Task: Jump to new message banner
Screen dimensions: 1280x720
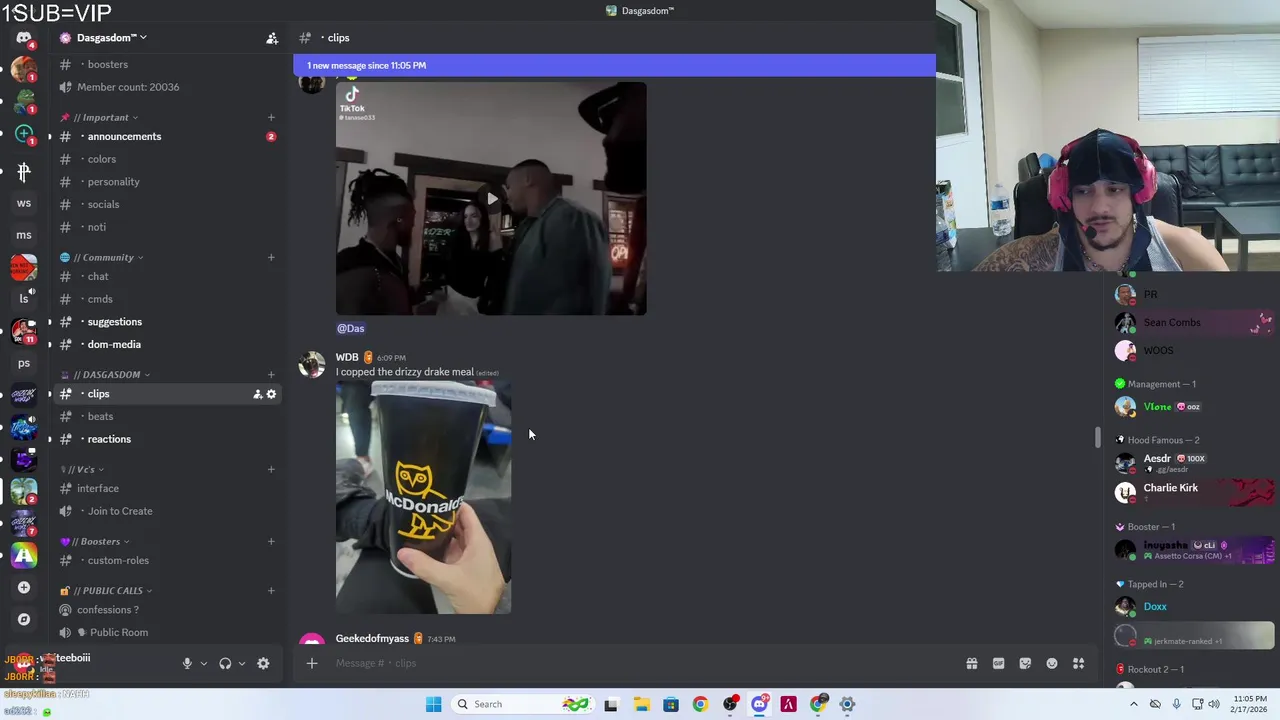Action: click(x=614, y=65)
